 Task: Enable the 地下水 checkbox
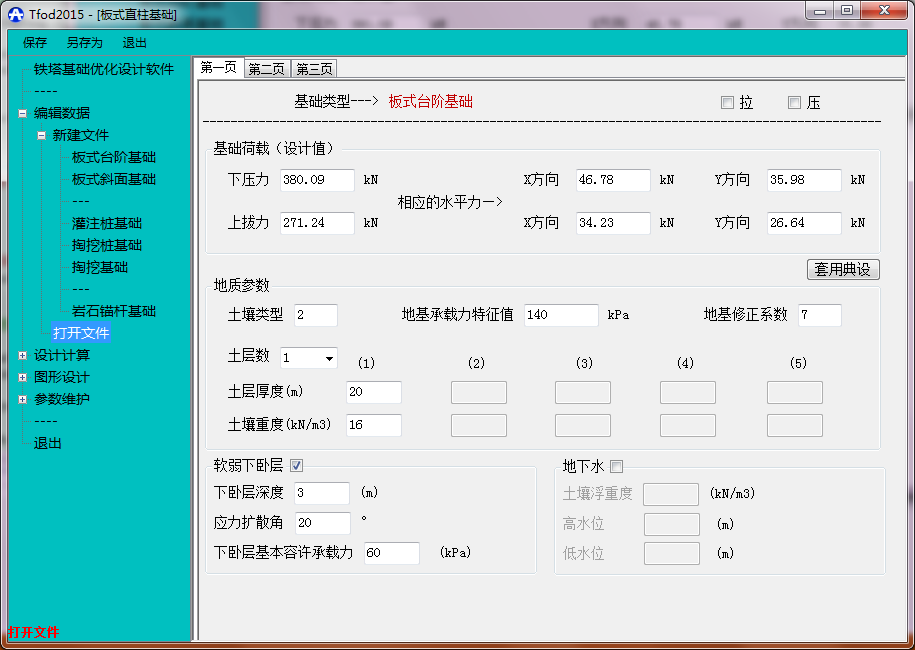[616, 466]
